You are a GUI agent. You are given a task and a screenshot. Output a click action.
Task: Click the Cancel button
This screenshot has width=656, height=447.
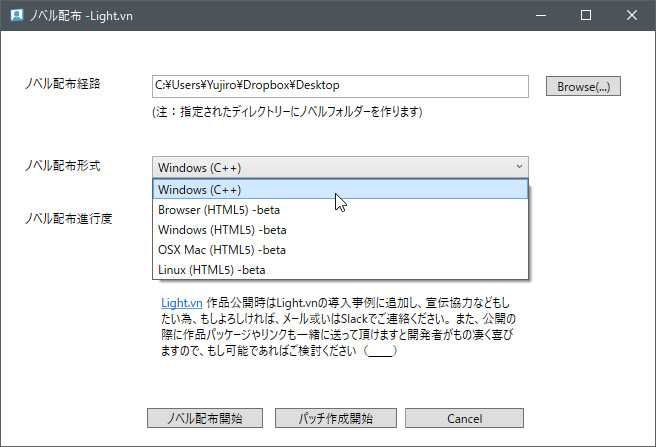click(x=464, y=418)
